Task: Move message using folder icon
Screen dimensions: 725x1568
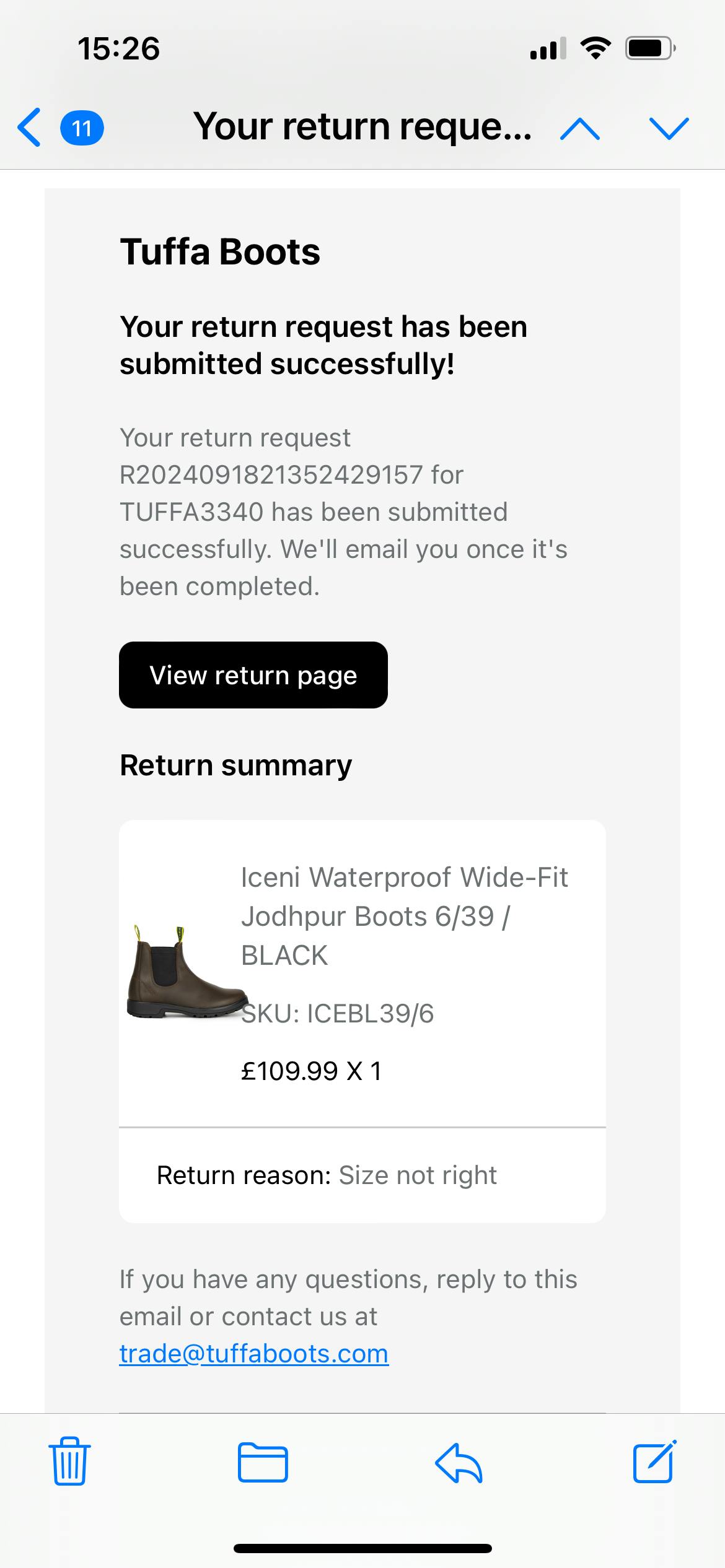Action: tap(263, 1462)
